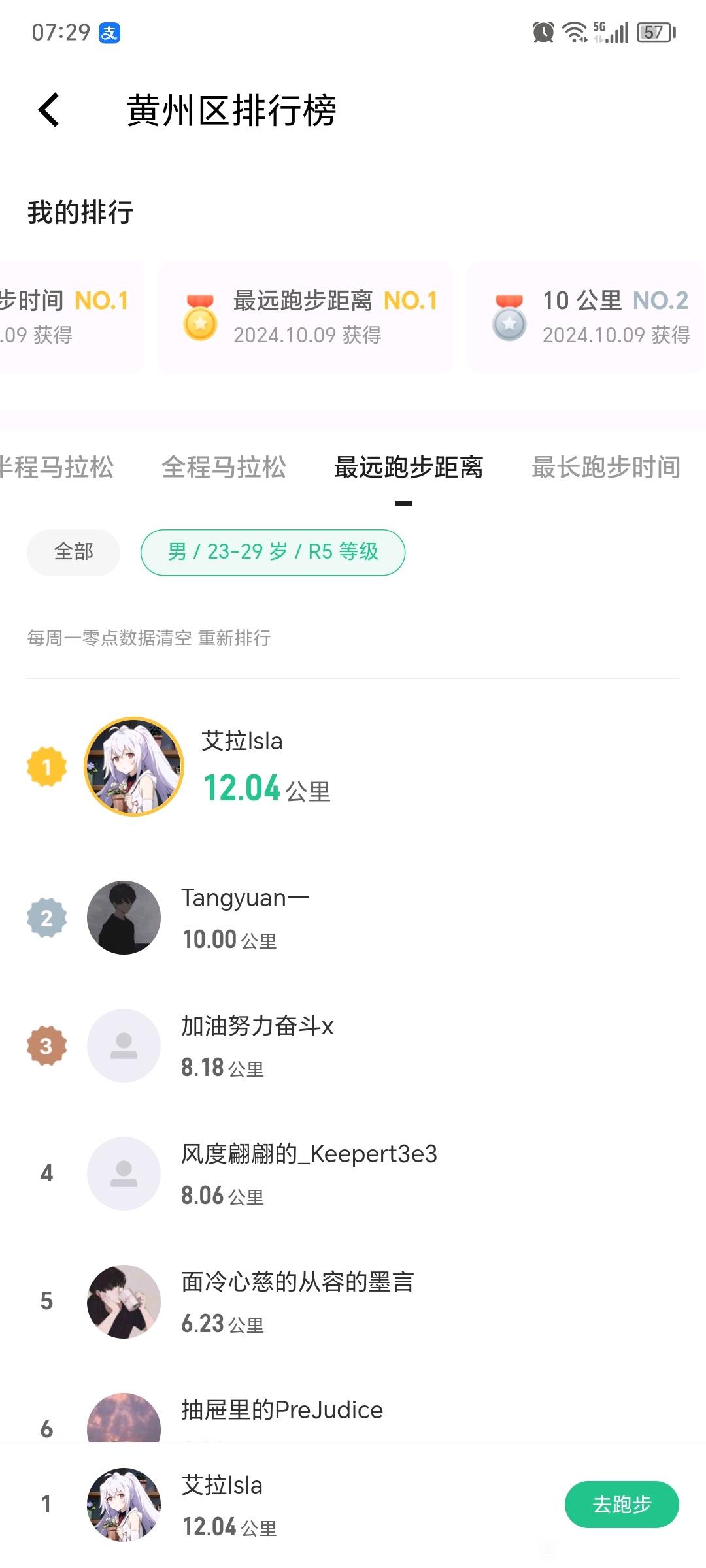
Task: Tap gold medal icon for 最远跑步距离
Action: click(200, 318)
